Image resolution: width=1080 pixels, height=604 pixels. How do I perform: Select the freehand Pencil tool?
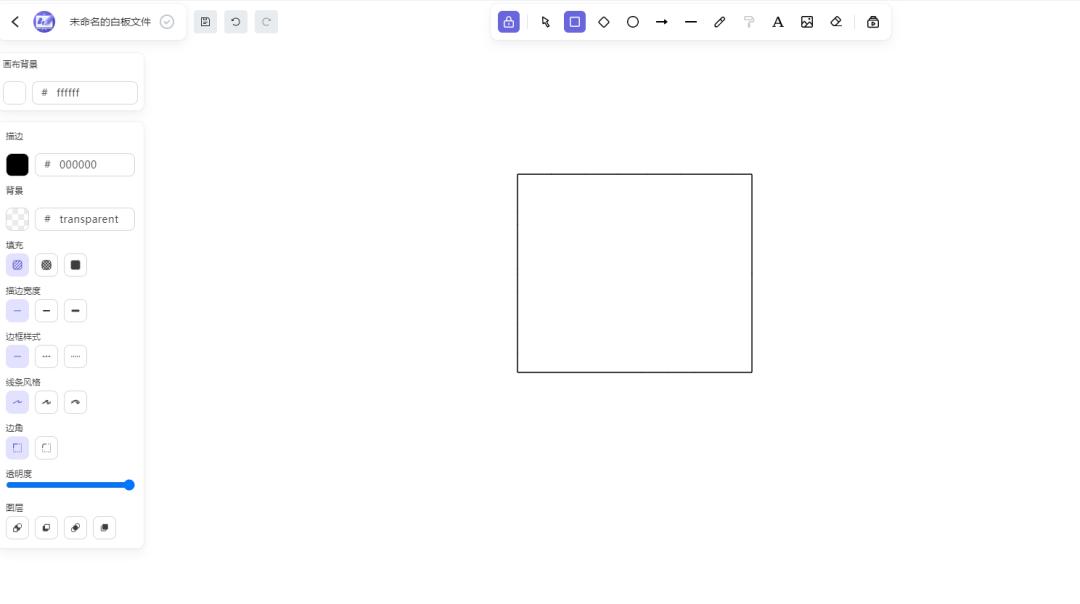720,21
